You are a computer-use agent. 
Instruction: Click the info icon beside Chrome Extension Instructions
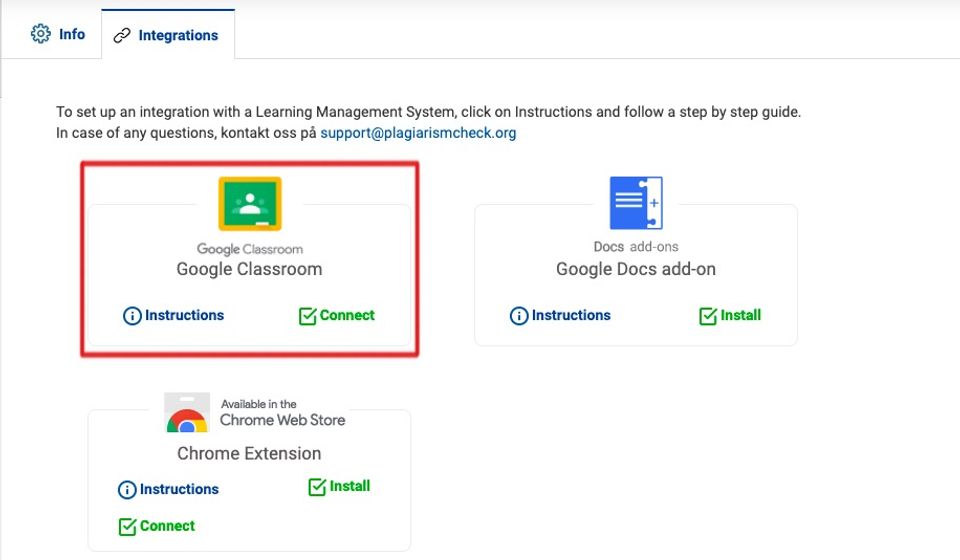pyautogui.click(x=127, y=490)
